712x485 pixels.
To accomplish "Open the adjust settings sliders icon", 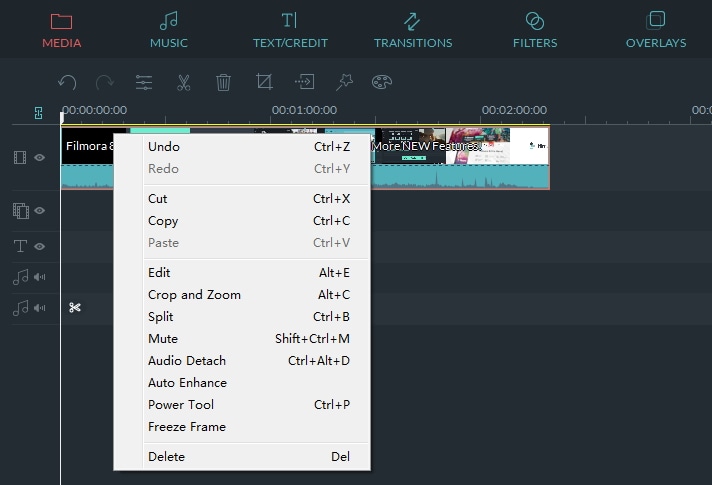I will [144, 83].
